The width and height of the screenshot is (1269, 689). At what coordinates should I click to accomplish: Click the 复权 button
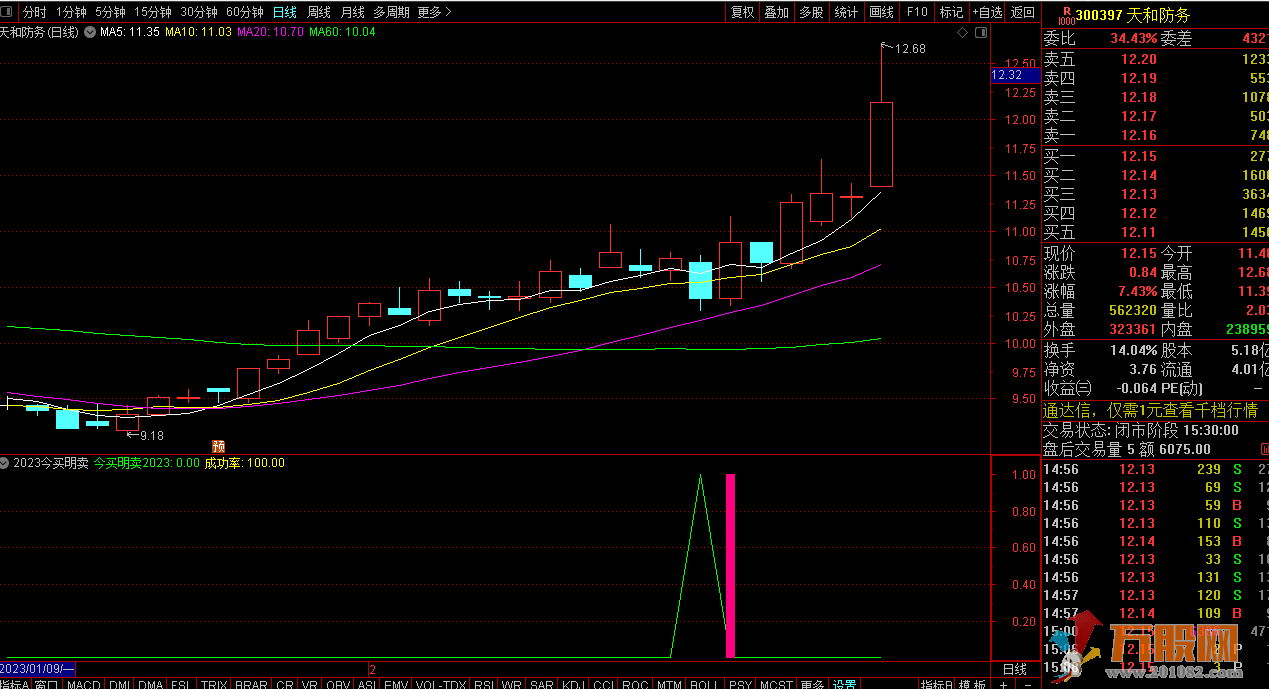743,12
